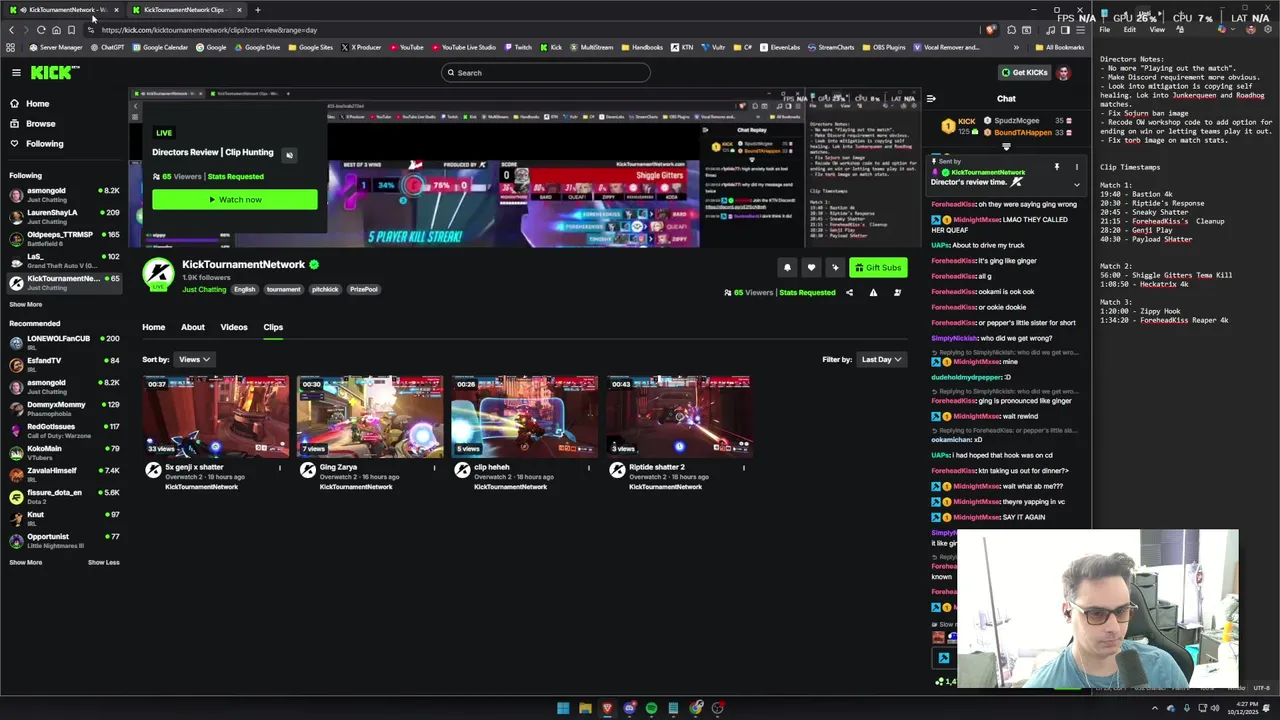This screenshot has height=720, width=1280.
Task: Open LONEWOLFanCUB recommended channel
Action: click(64, 342)
